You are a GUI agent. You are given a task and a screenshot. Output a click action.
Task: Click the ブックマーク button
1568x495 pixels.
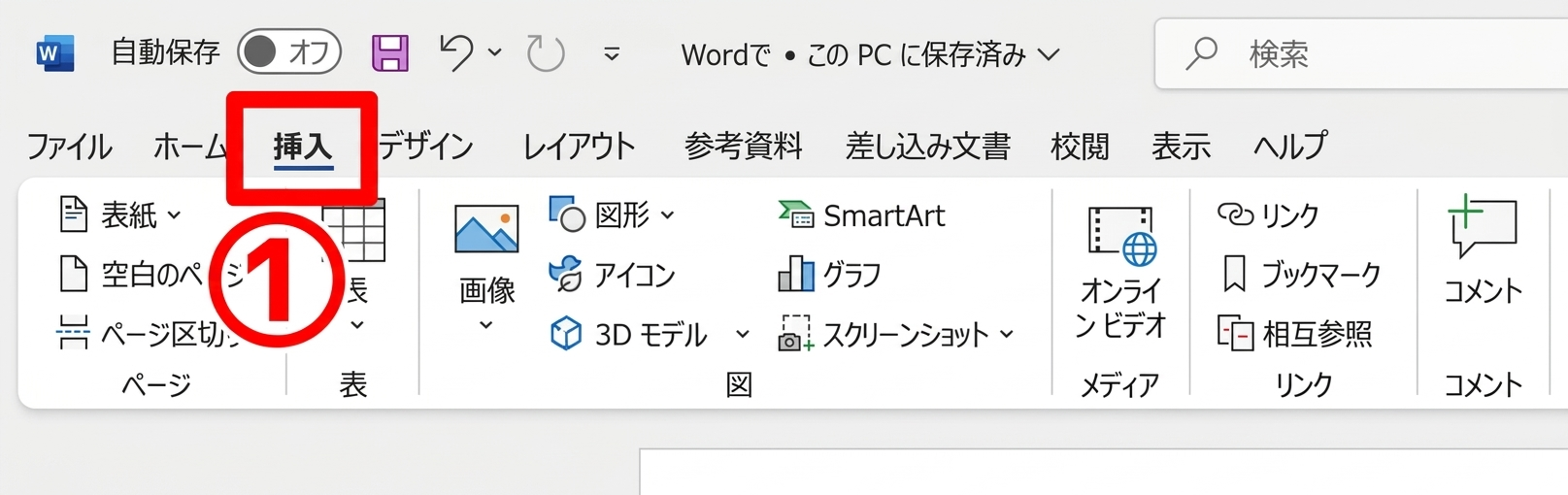coord(1299,275)
